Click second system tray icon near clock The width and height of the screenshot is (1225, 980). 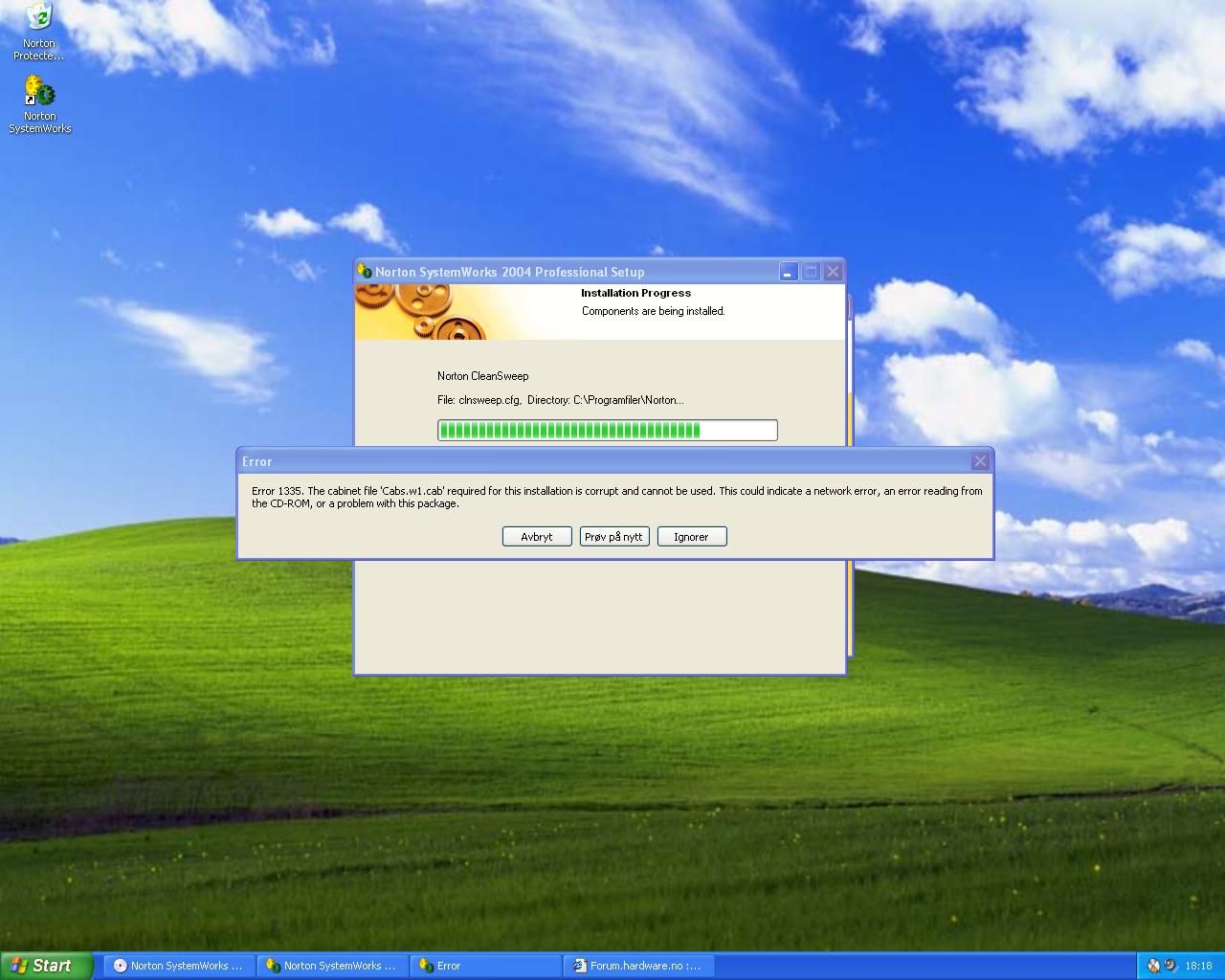click(1170, 966)
